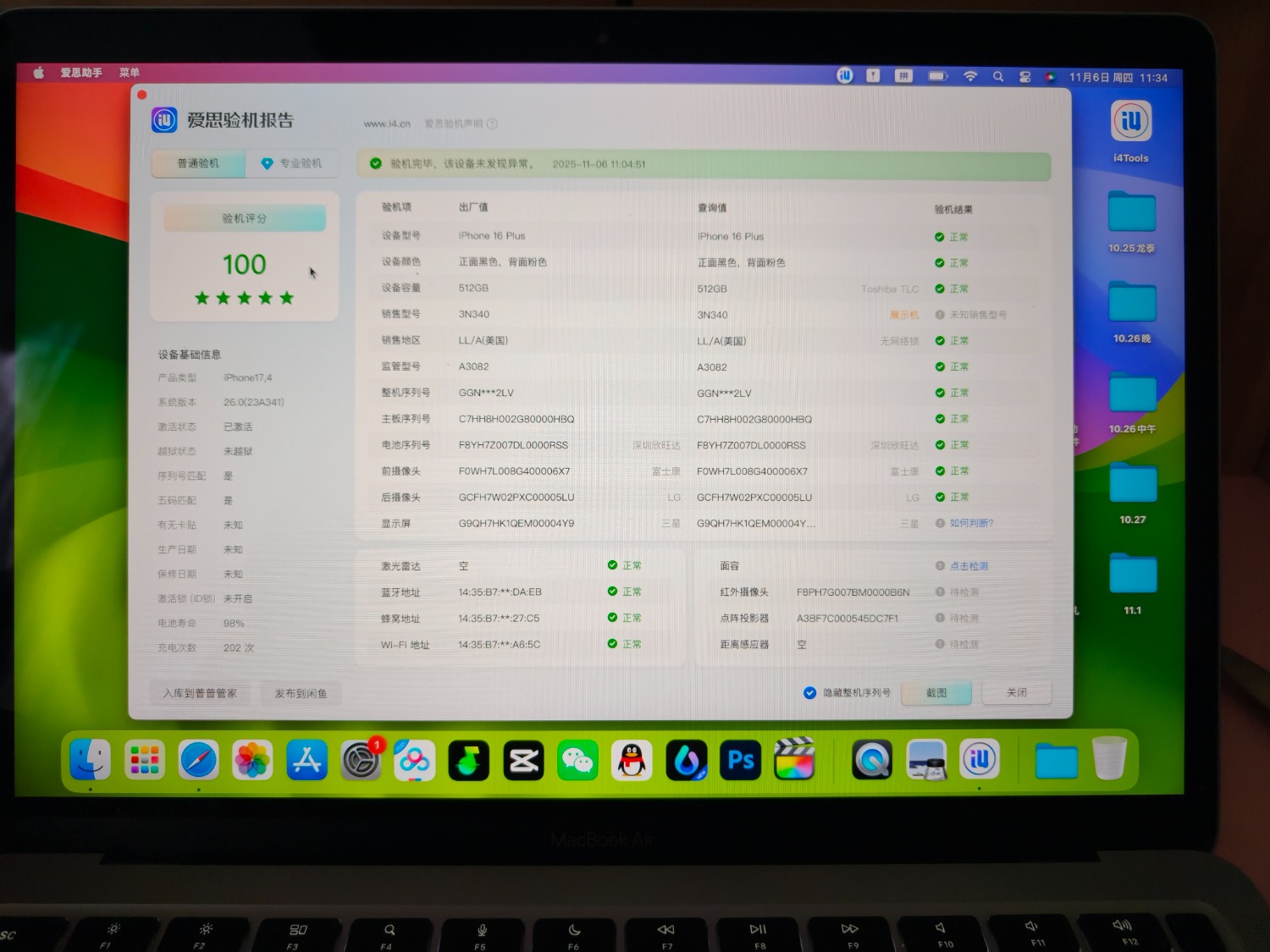
Task: Open the Apple menu
Action: pos(38,73)
